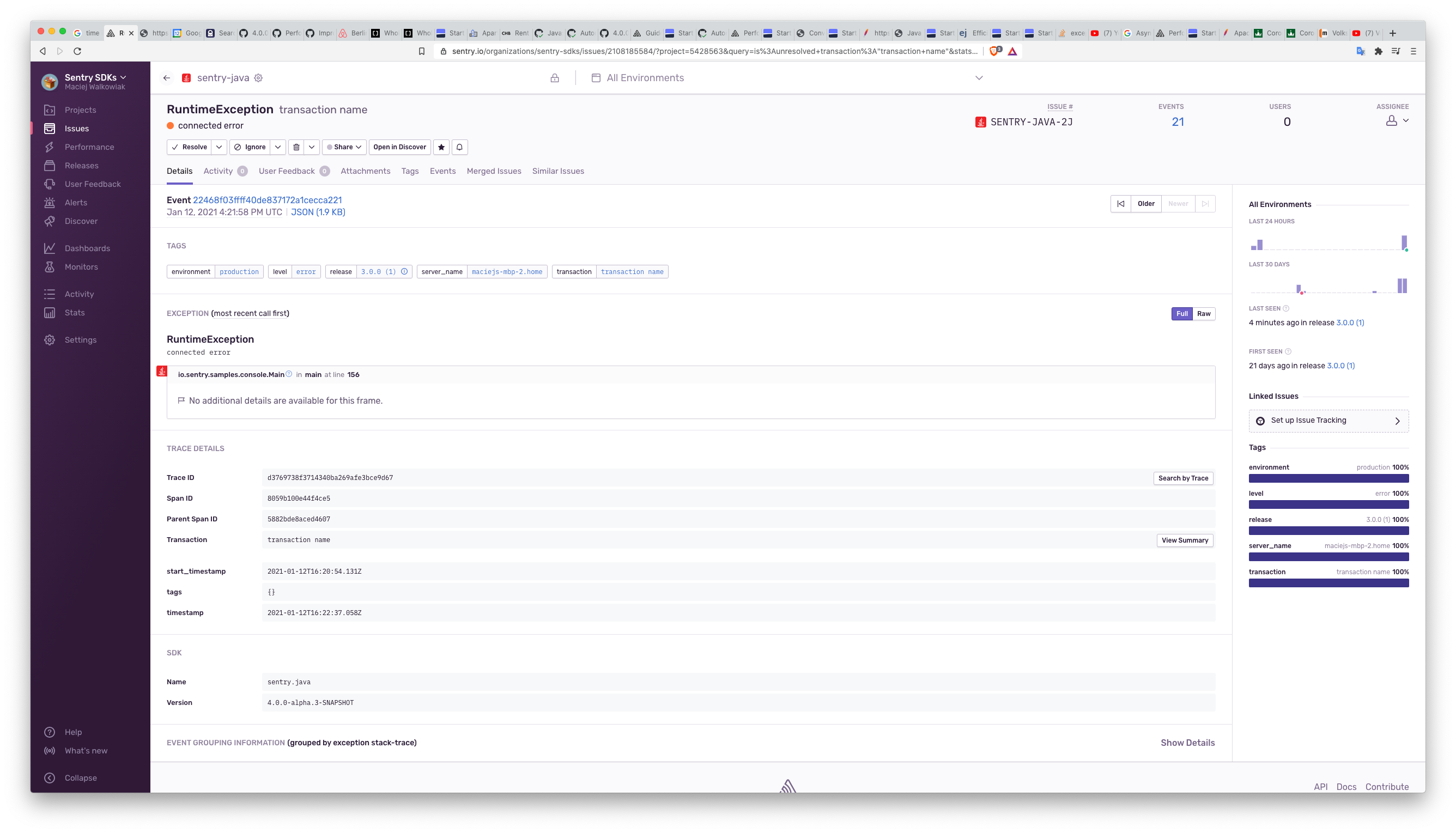
Task: Click the environment tag distribution bar
Action: click(x=1328, y=478)
